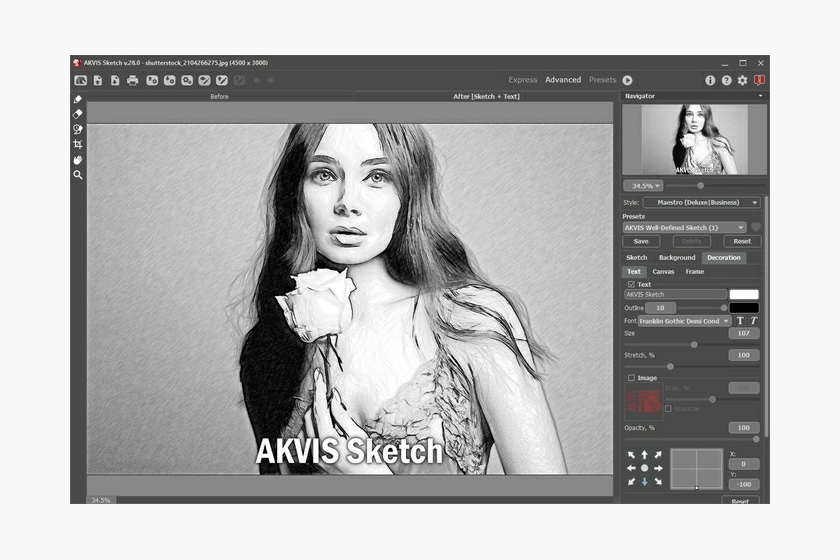The width and height of the screenshot is (840, 560).
Task: Click the black outline color swatch
Action: click(x=744, y=308)
